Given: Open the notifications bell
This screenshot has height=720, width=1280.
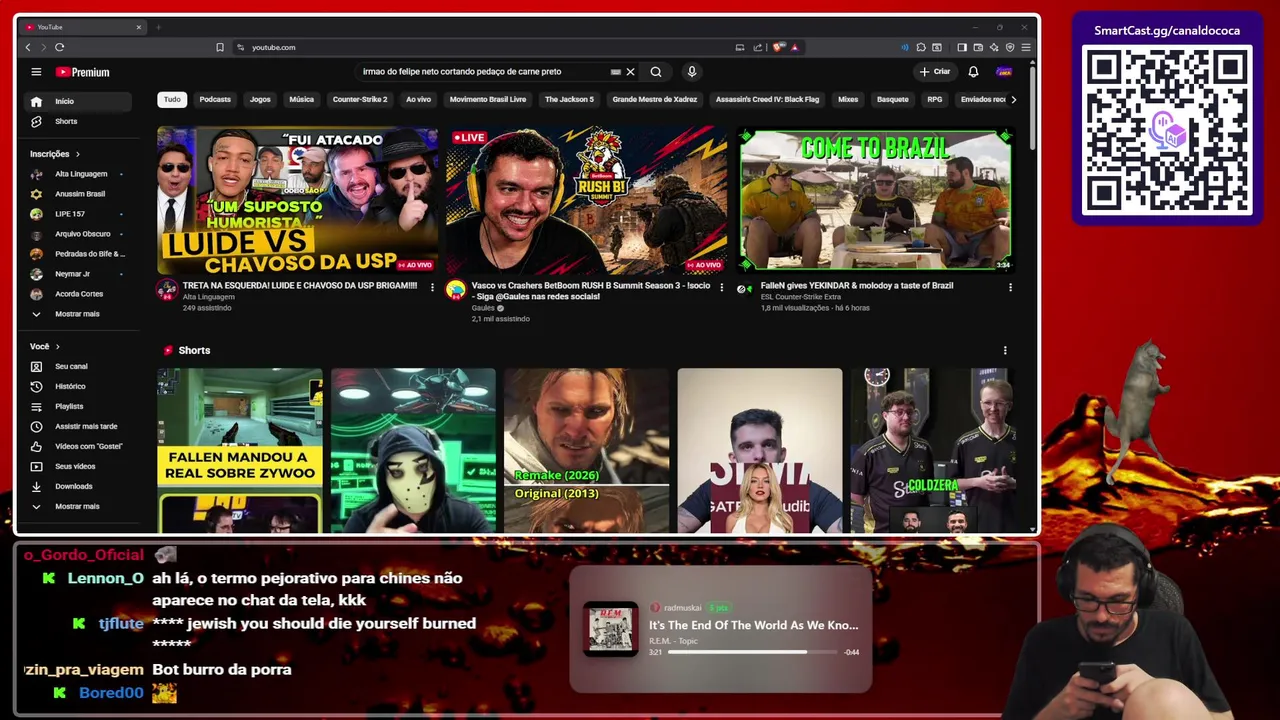Looking at the screenshot, I should [x=973, y=72].
